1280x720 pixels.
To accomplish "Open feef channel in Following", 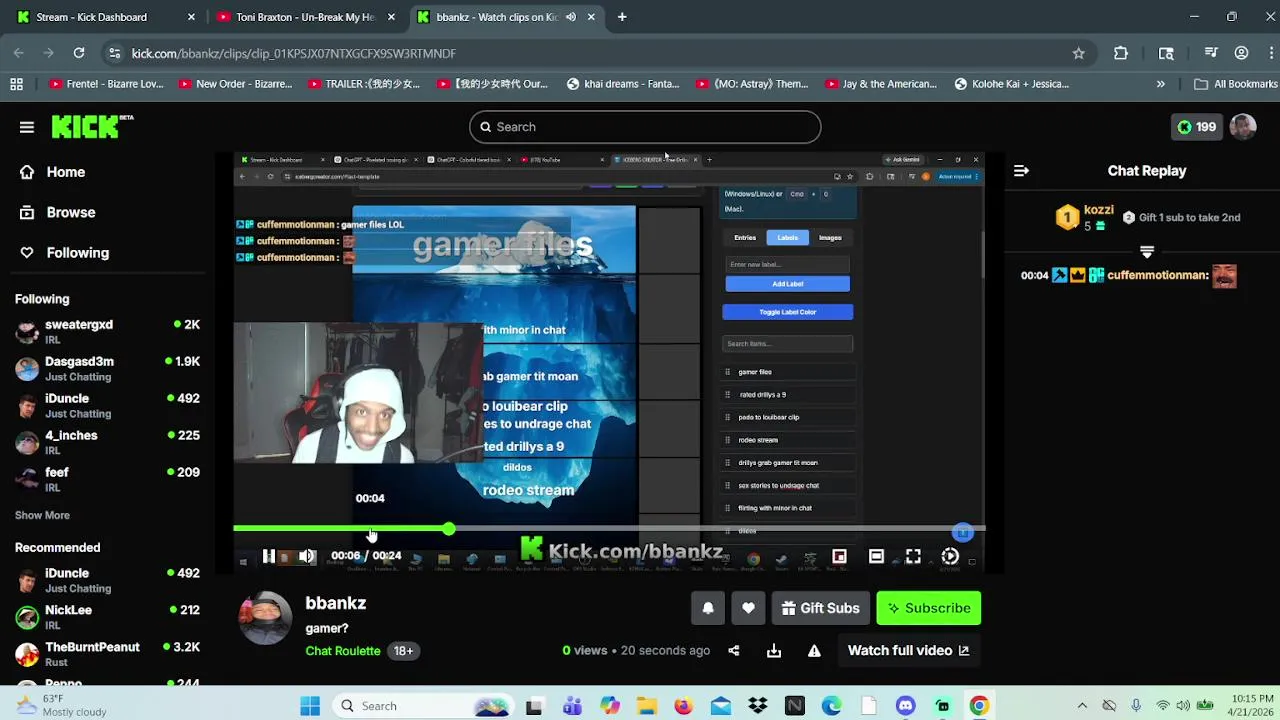I will pyautogui.click(x=107, y=480).
